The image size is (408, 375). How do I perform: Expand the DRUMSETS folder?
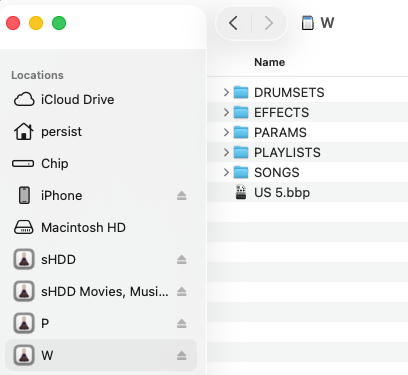point(226,92)
